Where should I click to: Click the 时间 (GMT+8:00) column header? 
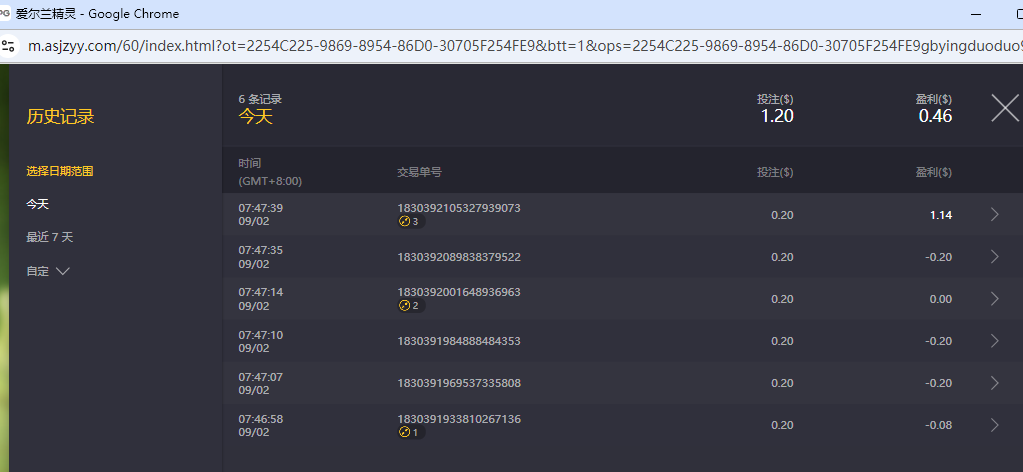click(x=270, y=172)
